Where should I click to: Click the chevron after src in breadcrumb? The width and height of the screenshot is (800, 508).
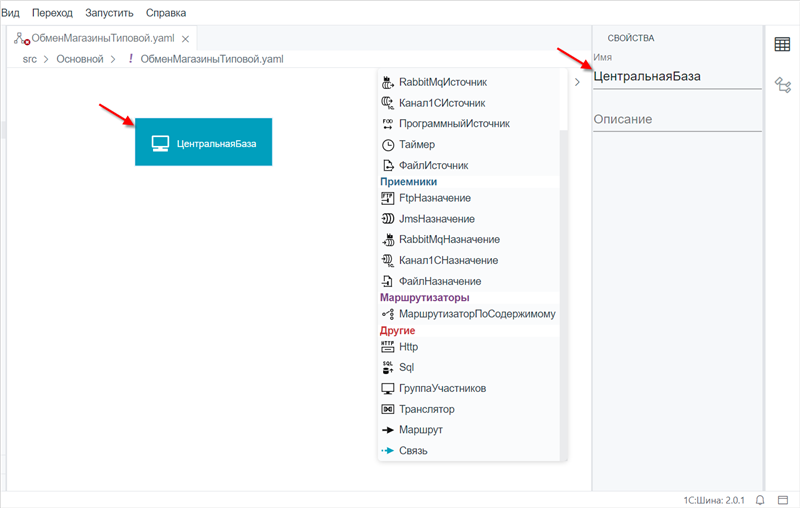[46, 59]
